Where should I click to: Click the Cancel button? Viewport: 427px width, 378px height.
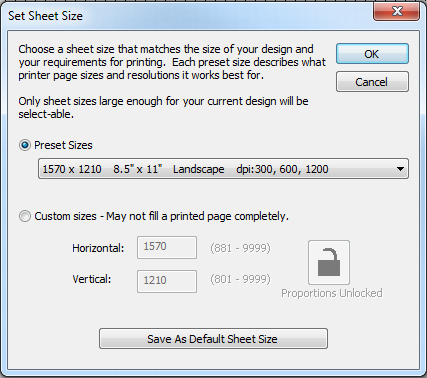[x=372, y=82]
